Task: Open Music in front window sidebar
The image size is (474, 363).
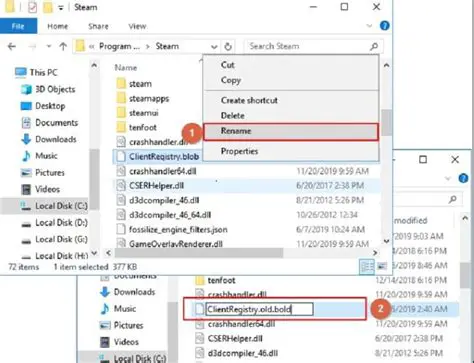Action: point(46,156)
